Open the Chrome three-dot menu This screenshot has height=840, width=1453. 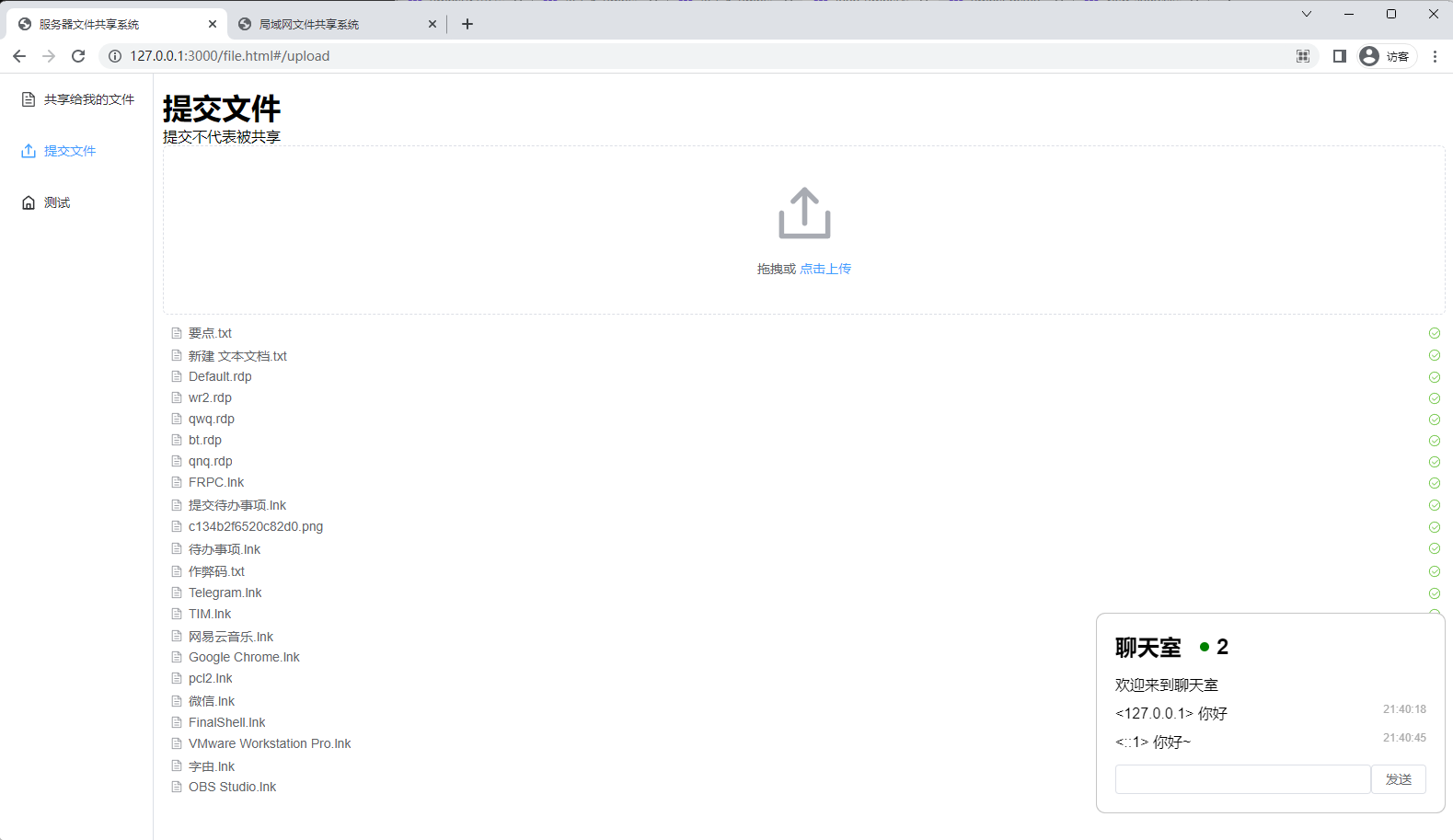coord(1434,56)
